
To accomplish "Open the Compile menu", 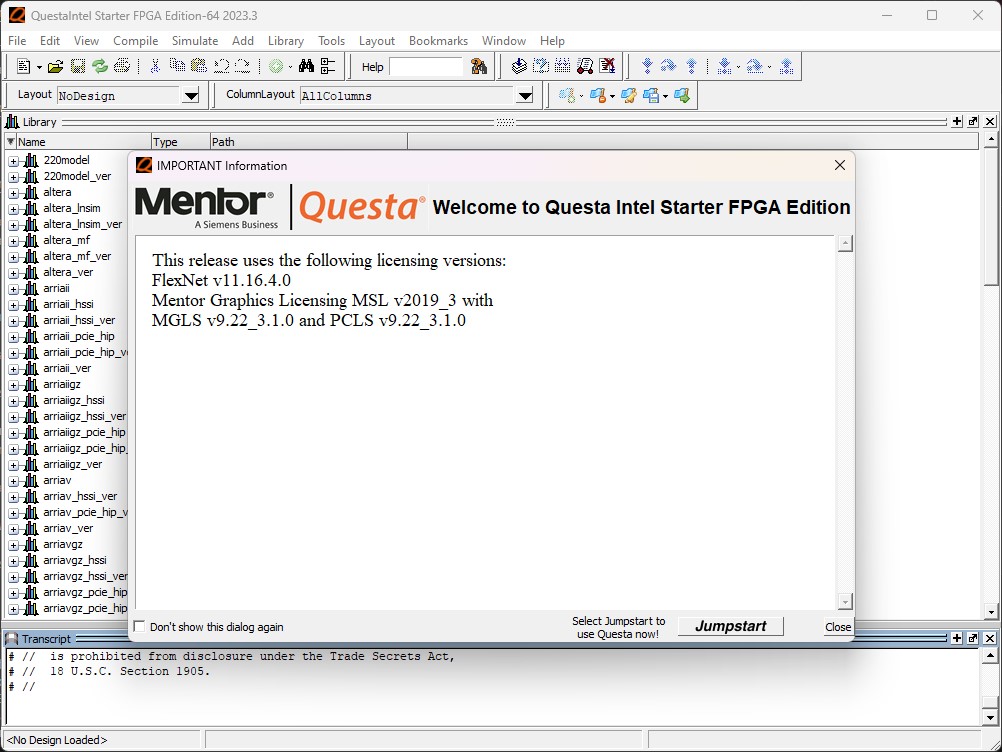I will click(x=135, y=41).
